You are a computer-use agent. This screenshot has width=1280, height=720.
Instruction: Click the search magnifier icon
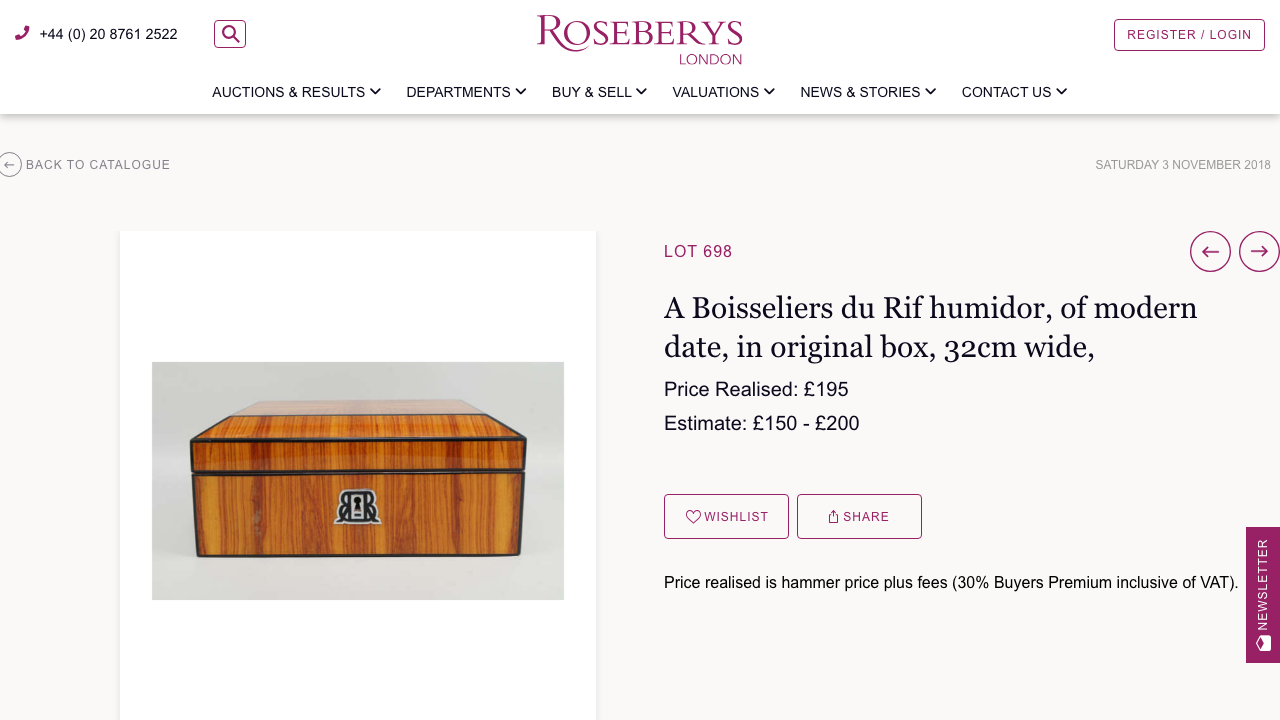point(229,31)
